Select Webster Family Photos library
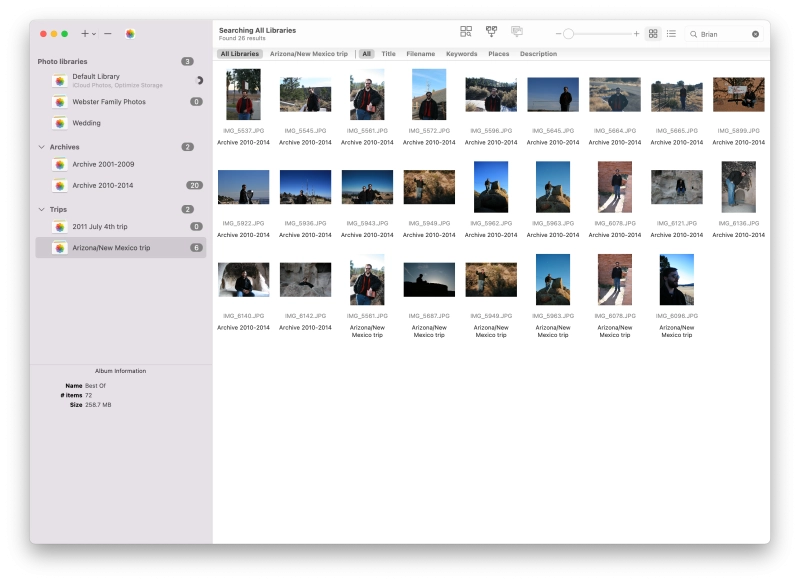The height and width of the screenshot is (583, 800). pyautogui.click(x=108, y=102)
